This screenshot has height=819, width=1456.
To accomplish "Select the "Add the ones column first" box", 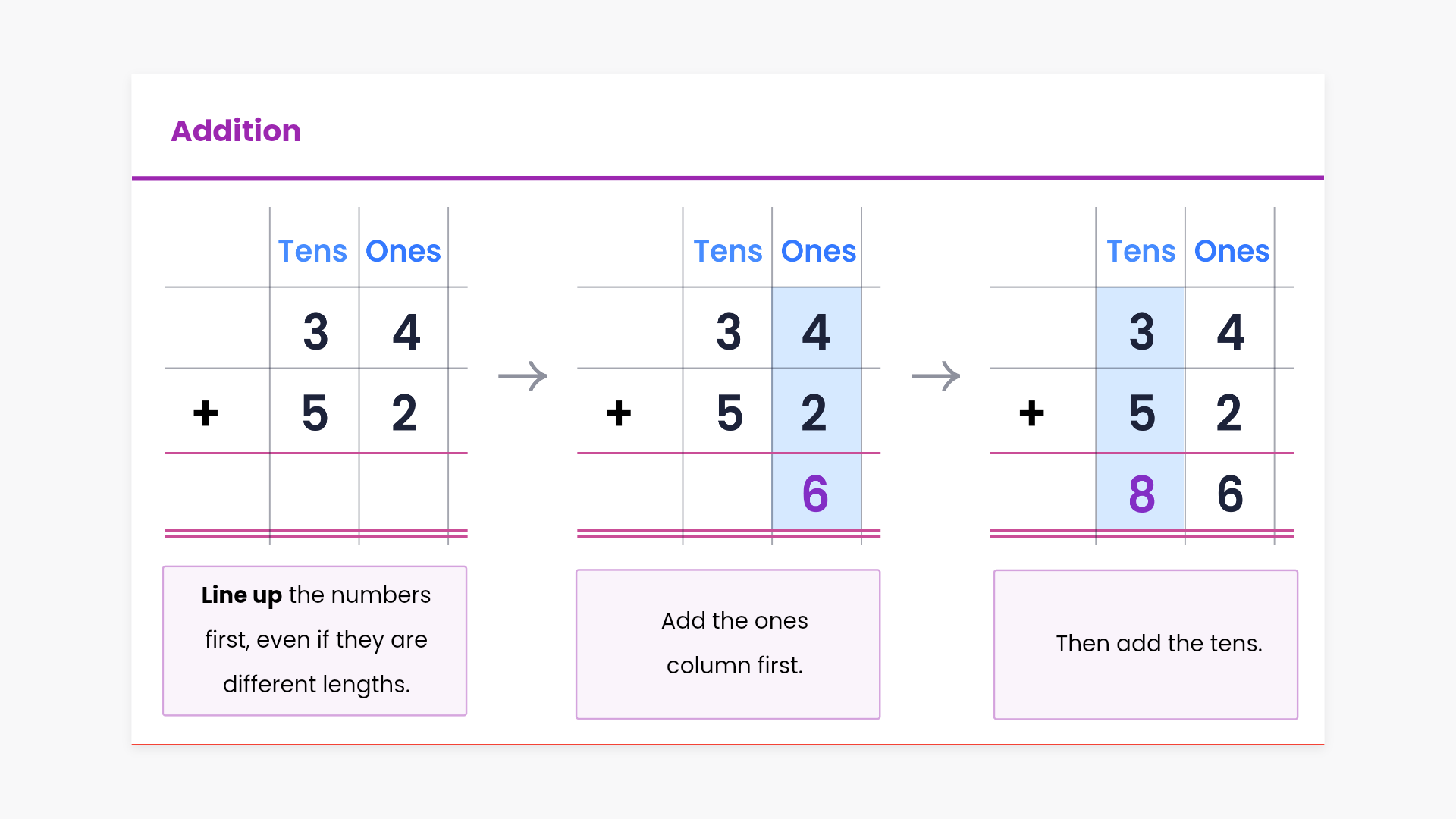I will (x=728, y=644).
